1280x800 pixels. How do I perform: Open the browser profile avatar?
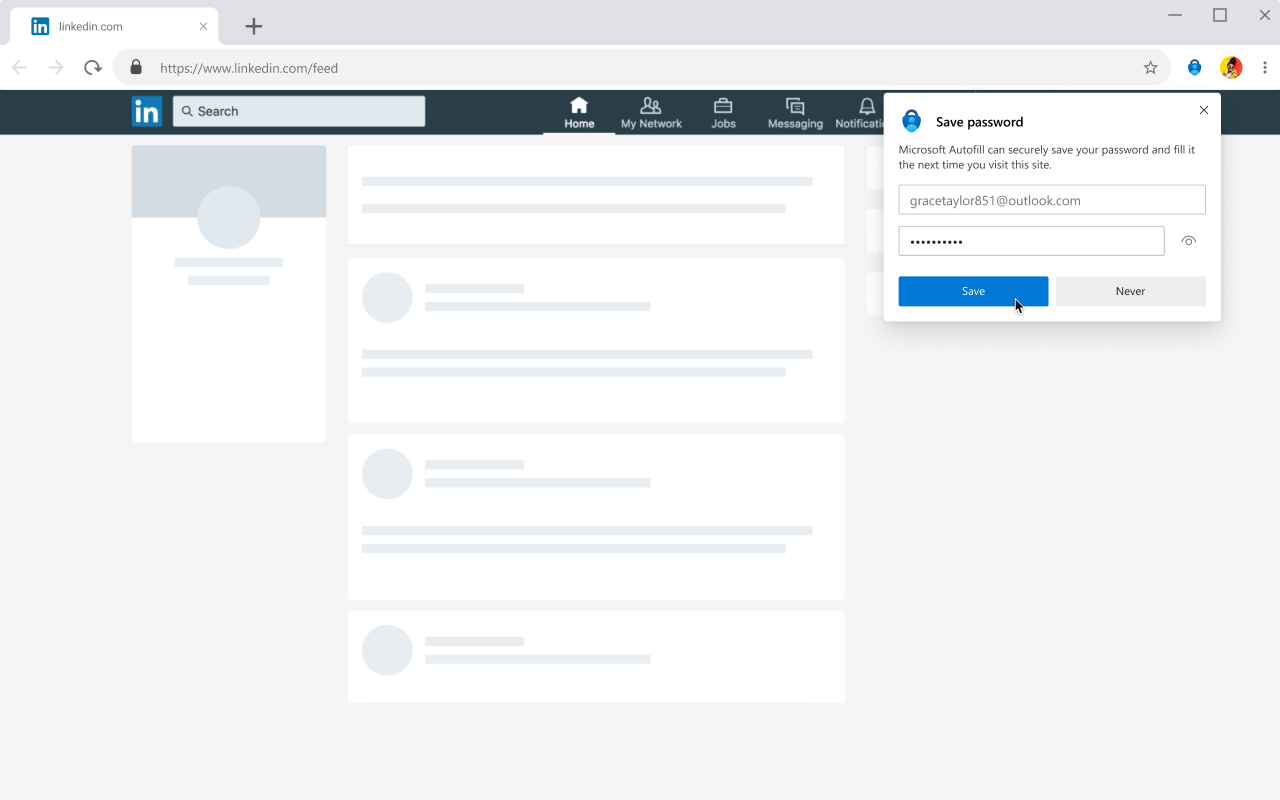(x=1231, y=68)
